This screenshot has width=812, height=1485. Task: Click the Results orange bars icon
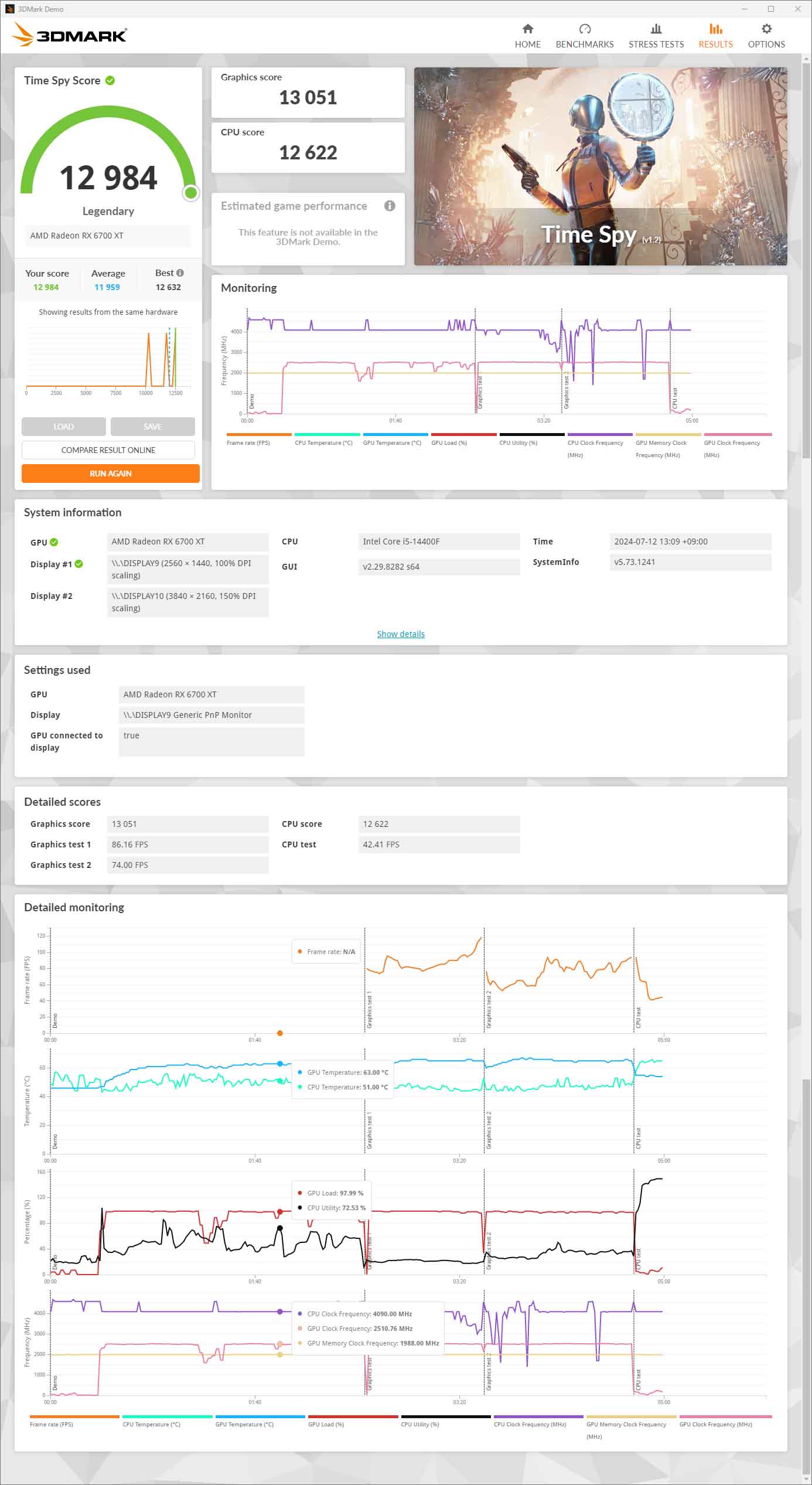715,29
